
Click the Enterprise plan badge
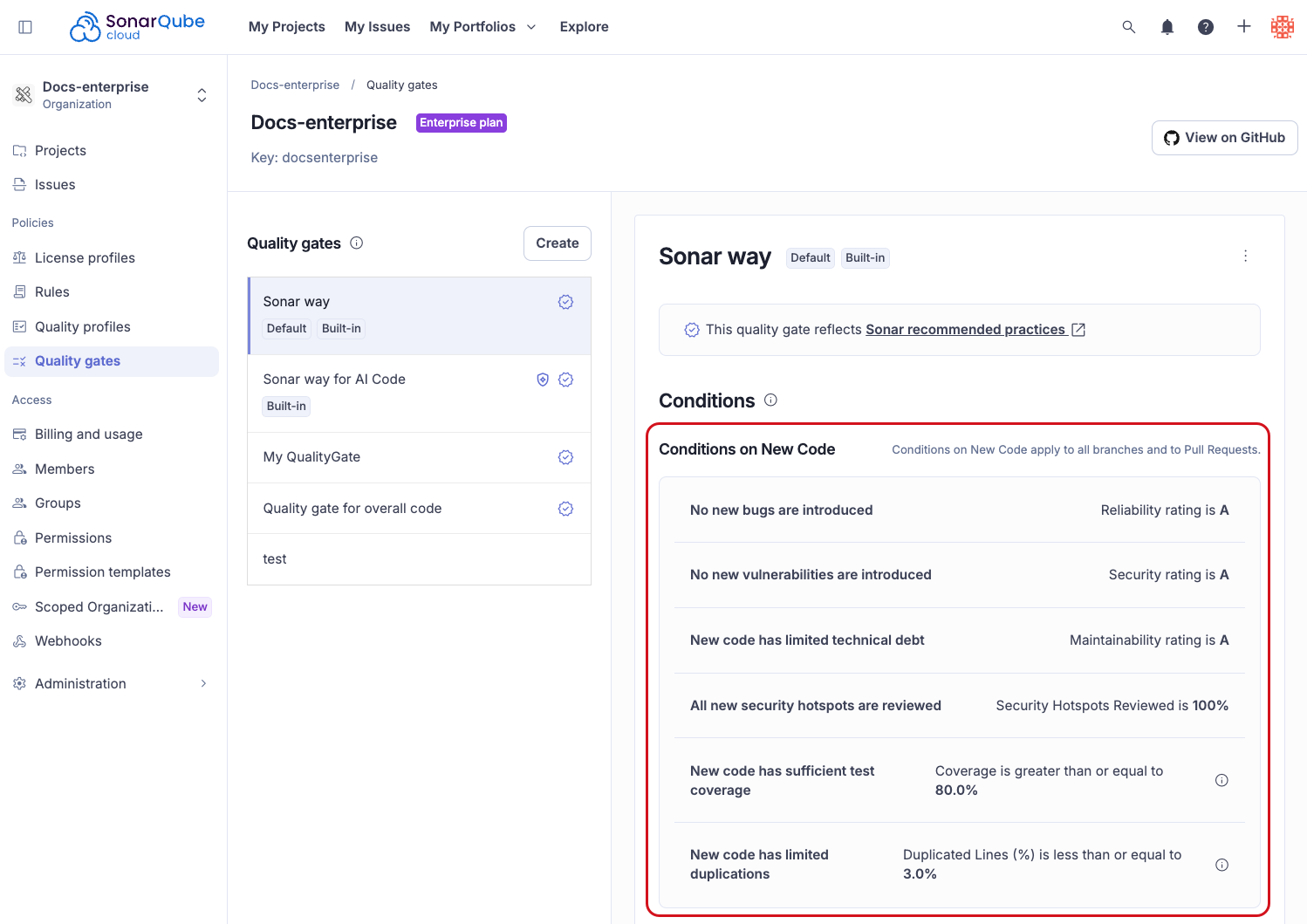tap(462, 123)
